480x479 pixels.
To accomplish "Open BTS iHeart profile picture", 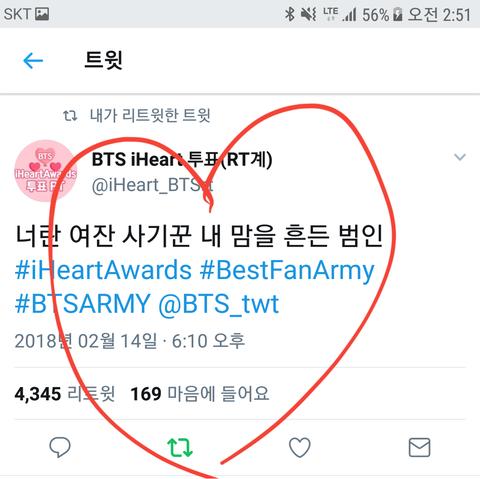I will coord(46,171).
